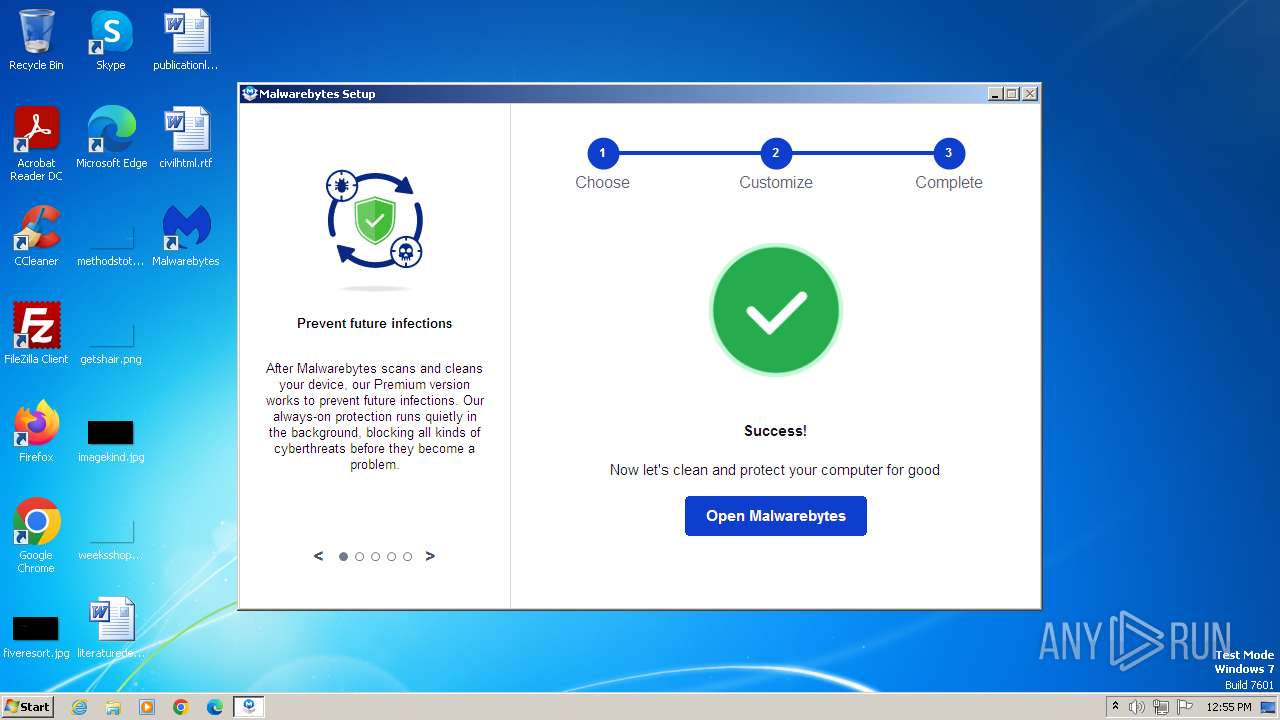Open the publicationl Word document icon
1280x720 pixels.
[185, 40]
